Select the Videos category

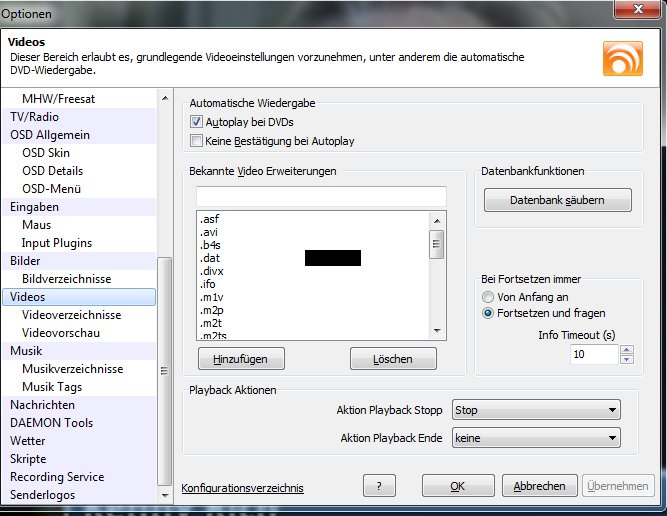(x=79, y=297)
